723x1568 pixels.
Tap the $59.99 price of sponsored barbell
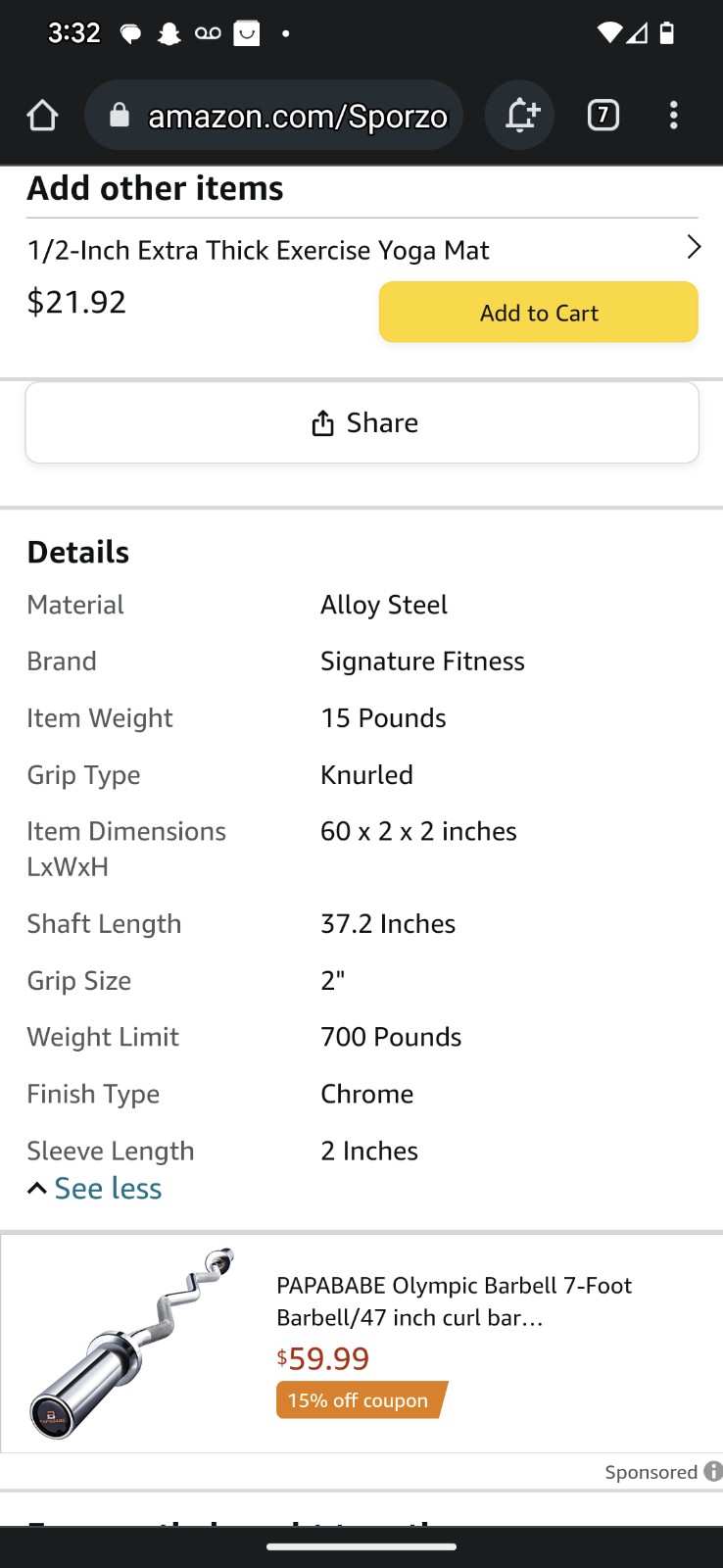323,1358
